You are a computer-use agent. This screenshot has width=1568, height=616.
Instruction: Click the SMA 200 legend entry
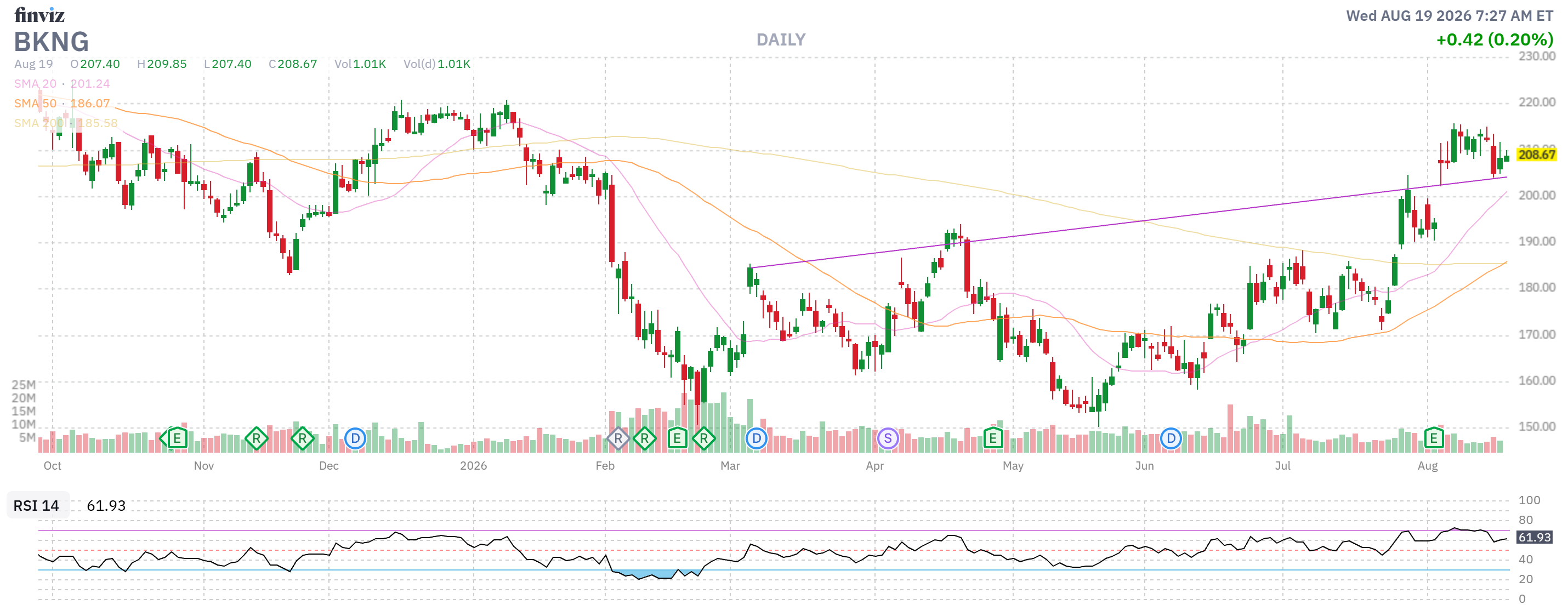click(66, 123)
